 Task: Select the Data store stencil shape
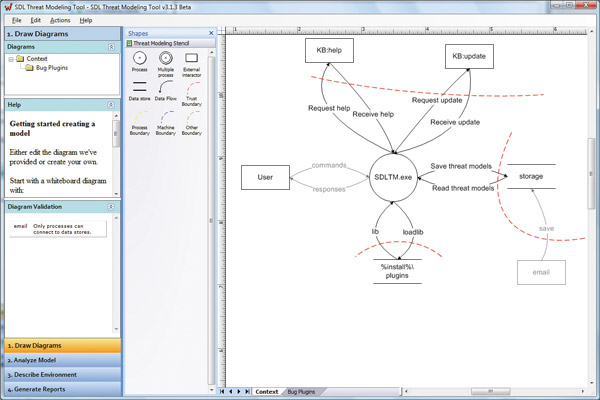[x=140, y=91]
